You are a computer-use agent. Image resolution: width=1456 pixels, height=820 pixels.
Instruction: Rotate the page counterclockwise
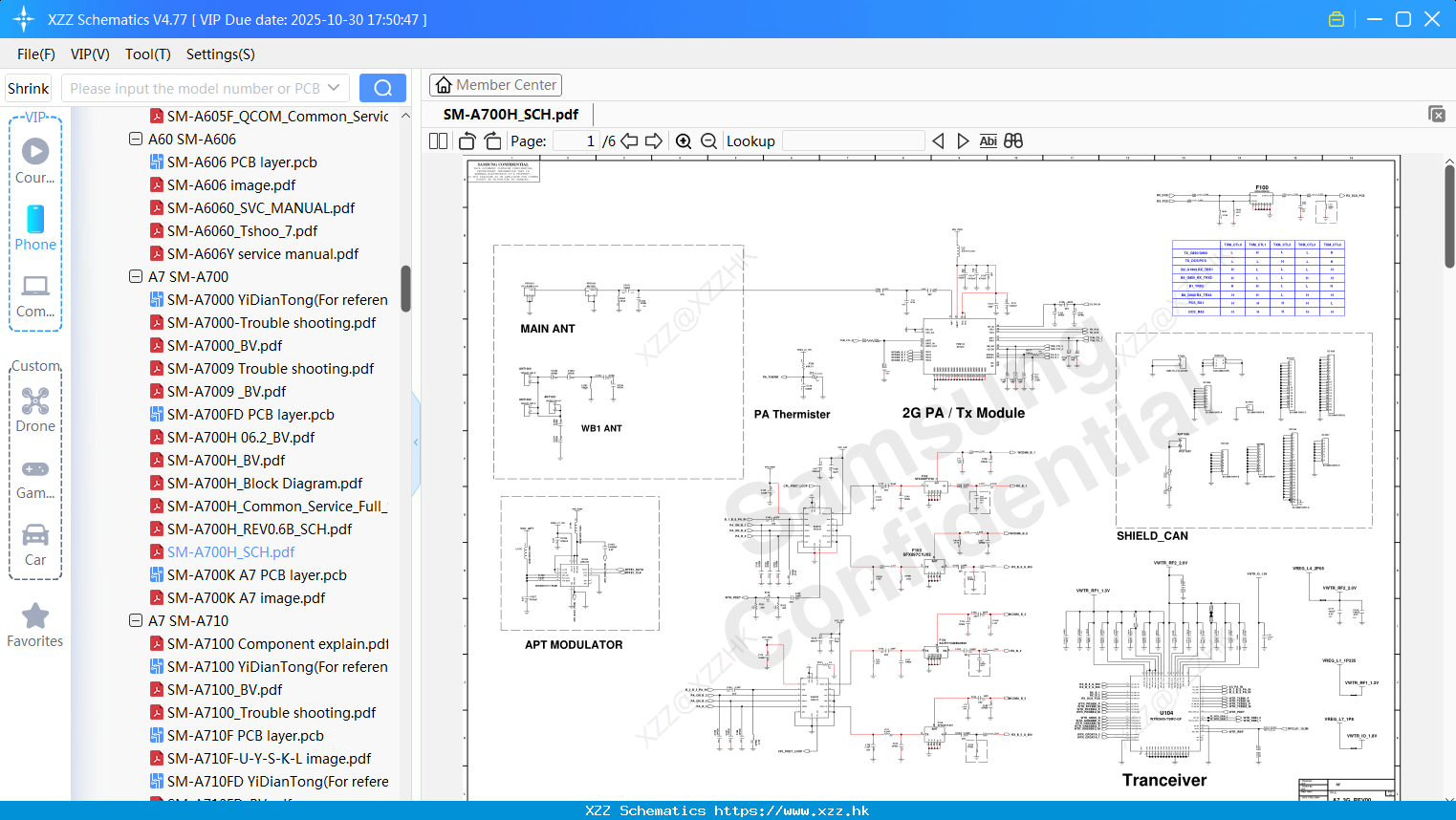pos(467,140)
